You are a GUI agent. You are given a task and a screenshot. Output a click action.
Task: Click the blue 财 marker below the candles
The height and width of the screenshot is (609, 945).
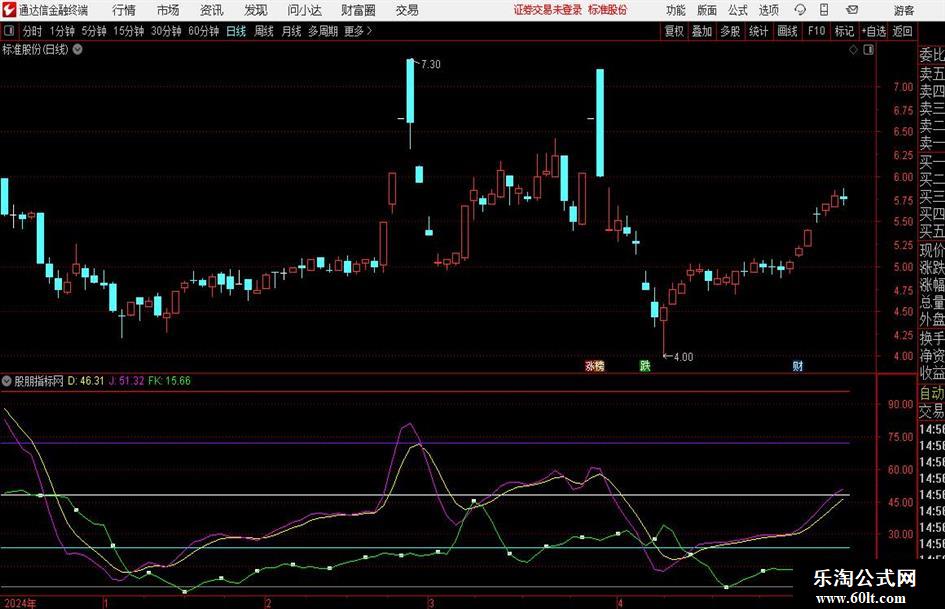coord(797,365)
